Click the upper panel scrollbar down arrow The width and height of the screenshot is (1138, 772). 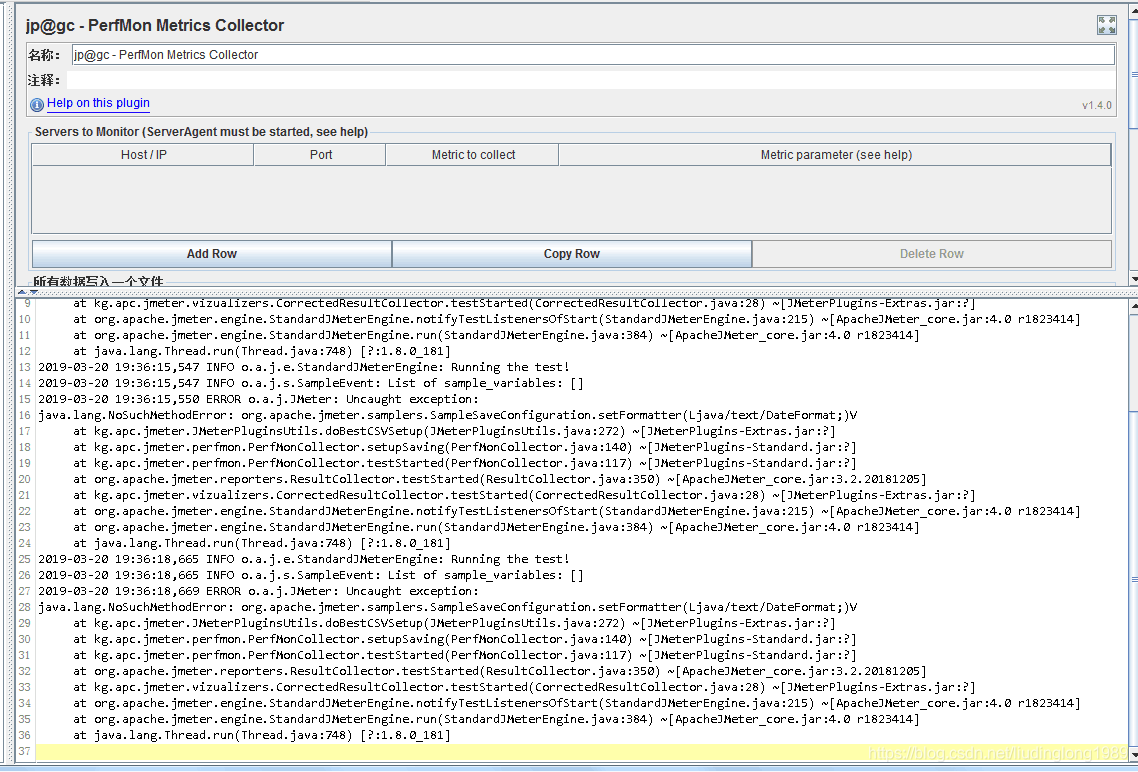(1134, 279)
